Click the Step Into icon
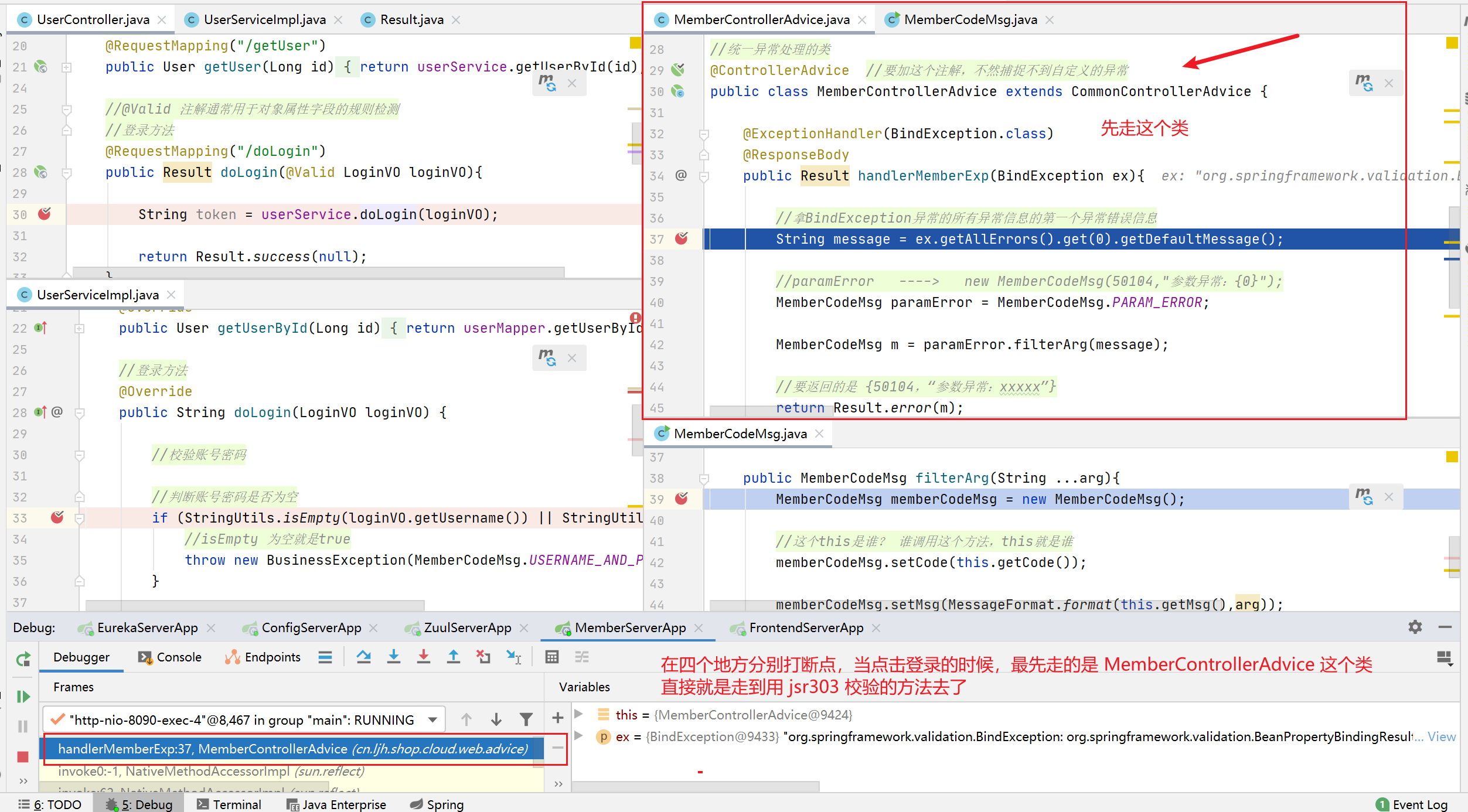The image size is (1468, 812). pyautogui.click(x=394, y=657)
